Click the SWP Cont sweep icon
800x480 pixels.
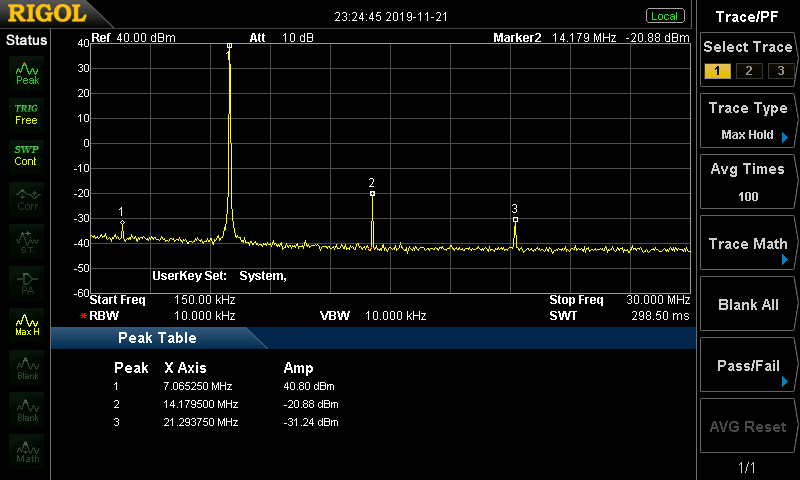coord(26,155)
